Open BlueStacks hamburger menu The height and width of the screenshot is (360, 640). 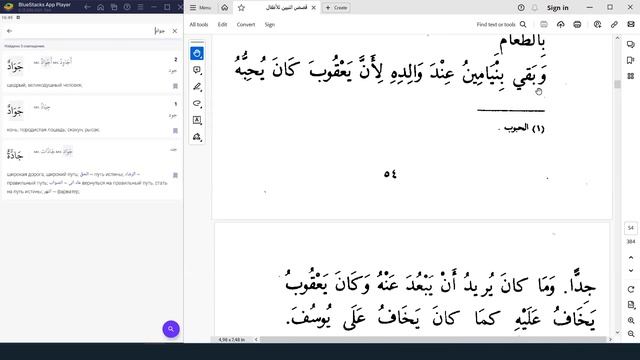(140, 7)
